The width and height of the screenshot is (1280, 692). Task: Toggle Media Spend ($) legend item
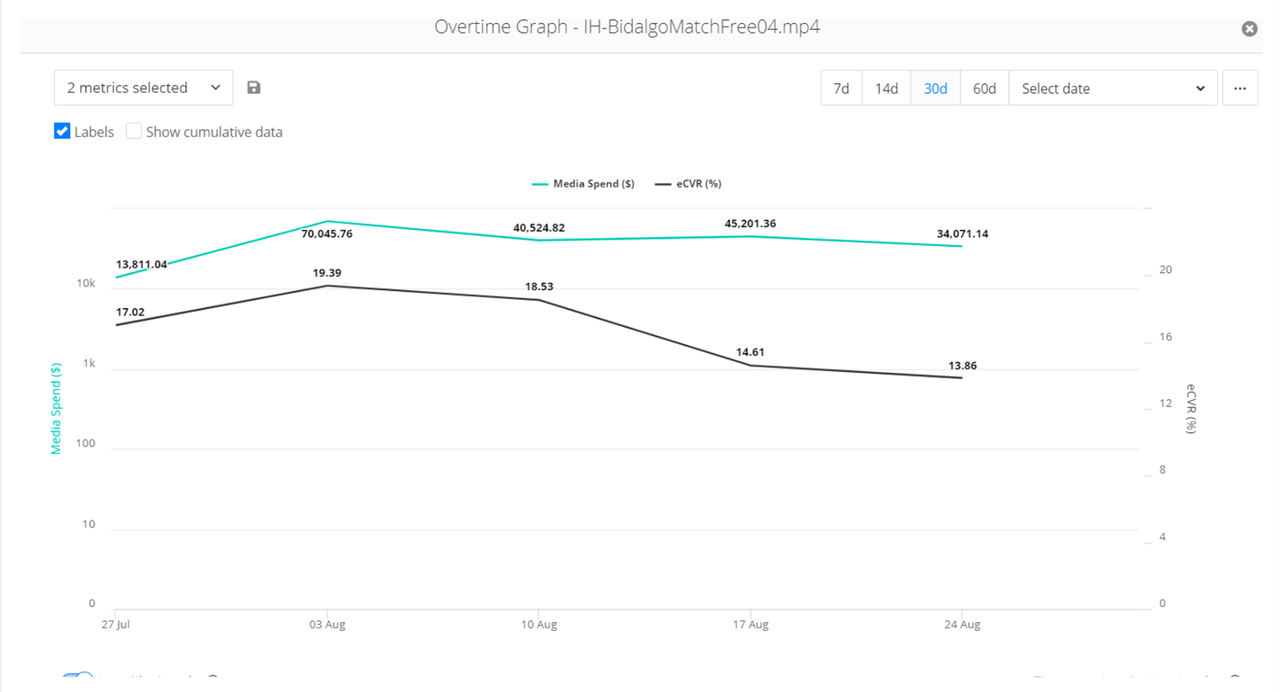(583, 184)
